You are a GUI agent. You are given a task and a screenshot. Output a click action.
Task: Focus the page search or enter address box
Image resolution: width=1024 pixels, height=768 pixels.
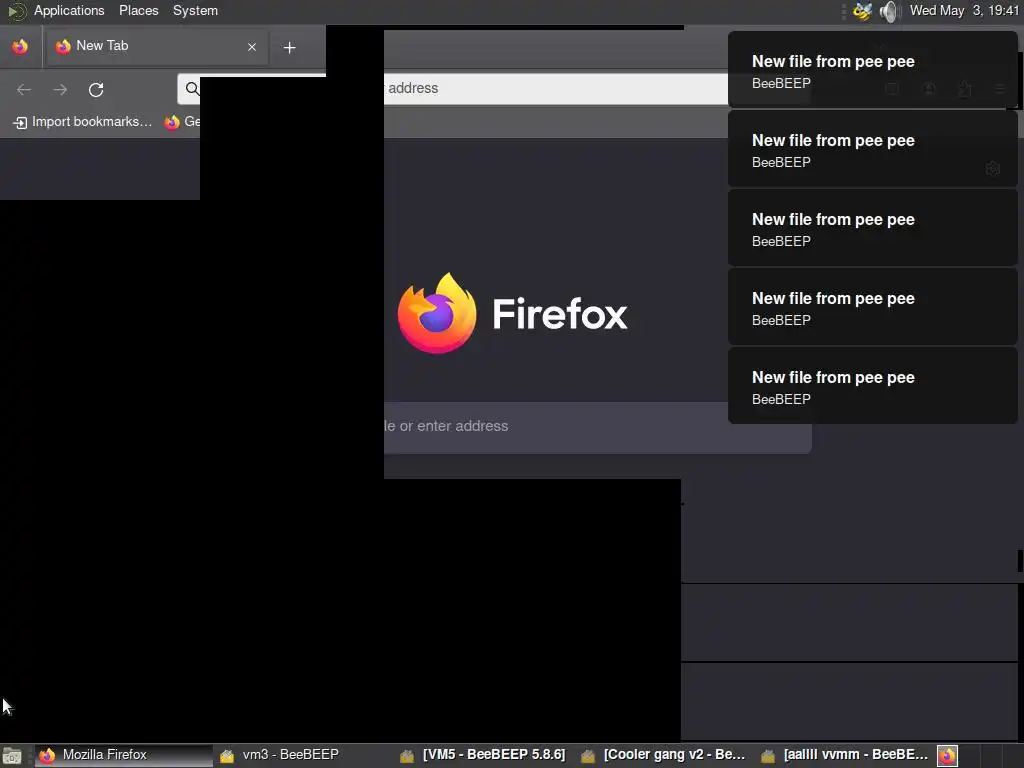pyautogui.click(x=598, y=426)
